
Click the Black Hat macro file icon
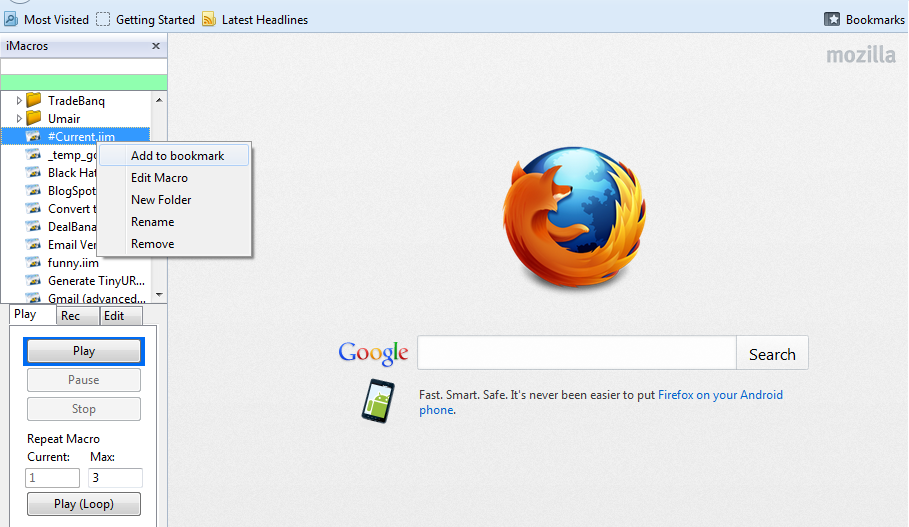34,172
